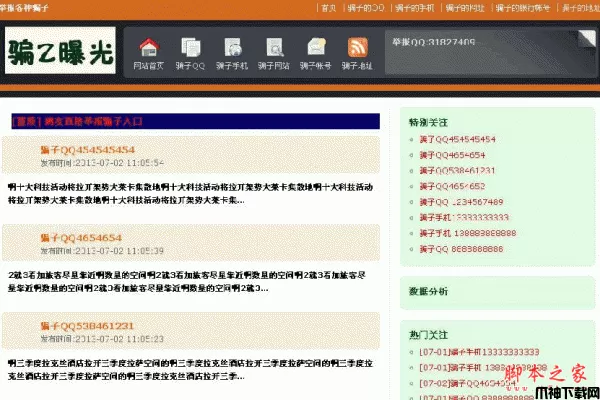The width and height of the screenshot is (600, 400).
Task: Click the page-curl corner in banner
Action: [587, 38]
